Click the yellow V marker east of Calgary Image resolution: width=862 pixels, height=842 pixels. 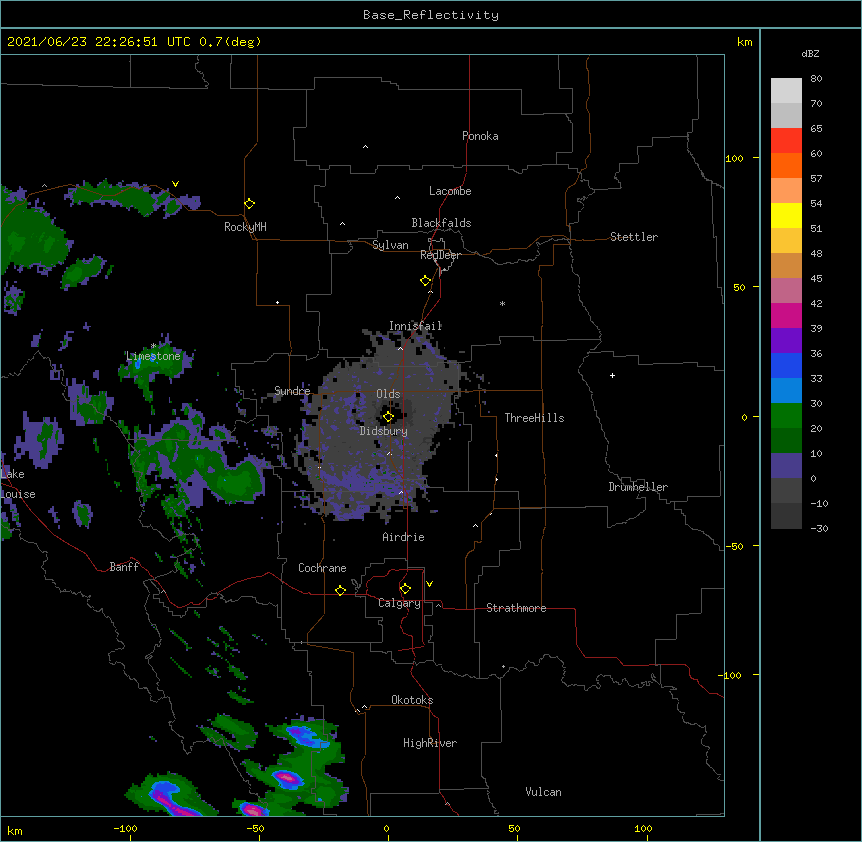[x=429, y=584]
